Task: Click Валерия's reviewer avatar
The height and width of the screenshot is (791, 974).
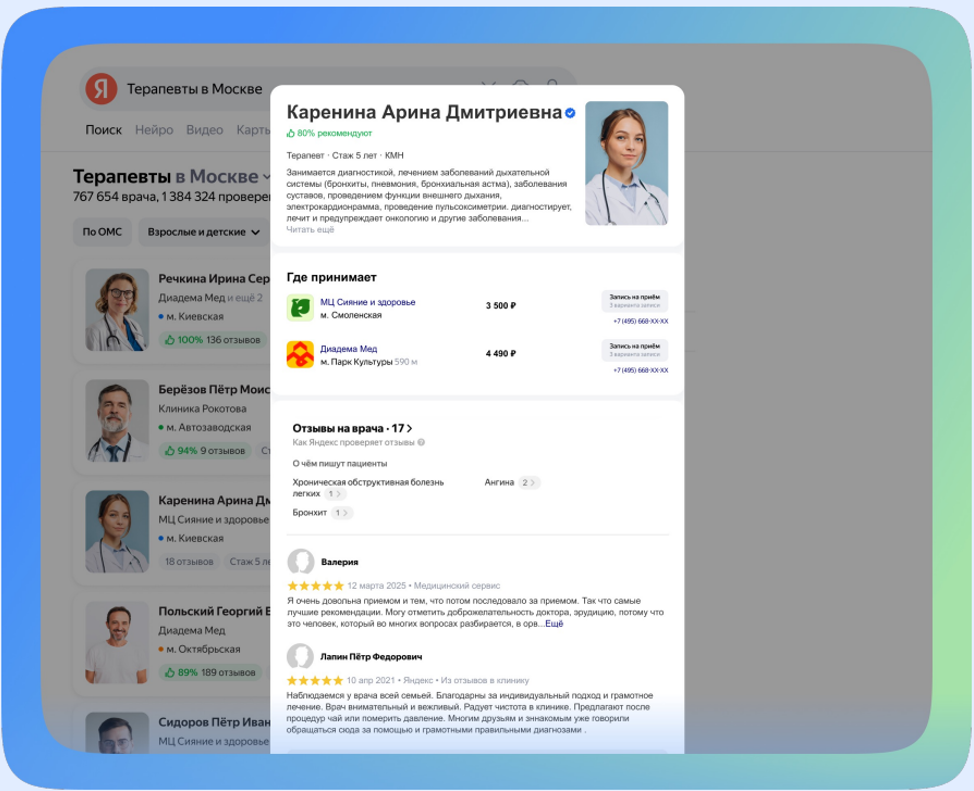Action: pyautogui.click(x=301, y=562)
